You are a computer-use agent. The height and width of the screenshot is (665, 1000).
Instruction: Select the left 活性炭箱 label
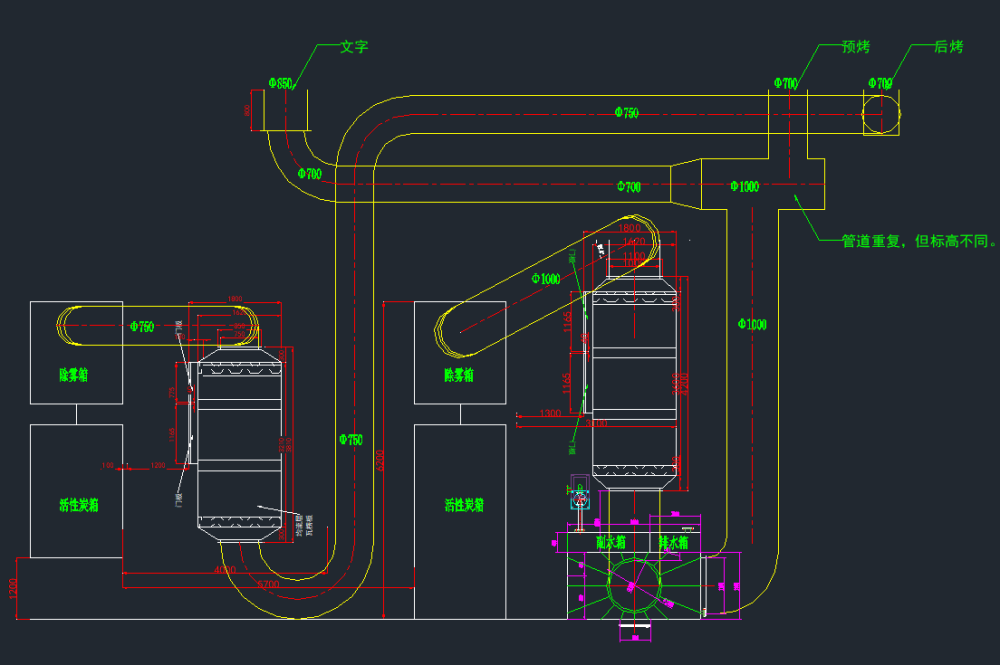[76, 505]
